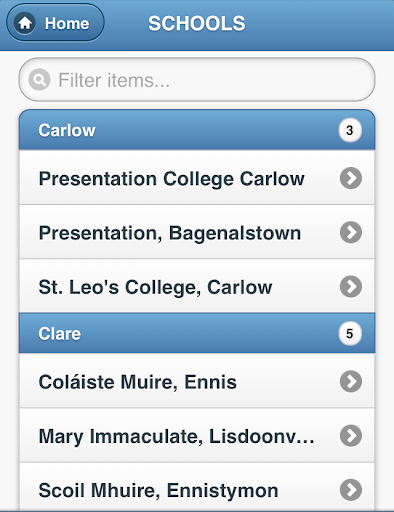The height and width of the screenshot is (512, 394).
Task: Click arrow icon beside Scoil Mhuire, Ennistymon
Action: tap(351, 490)
